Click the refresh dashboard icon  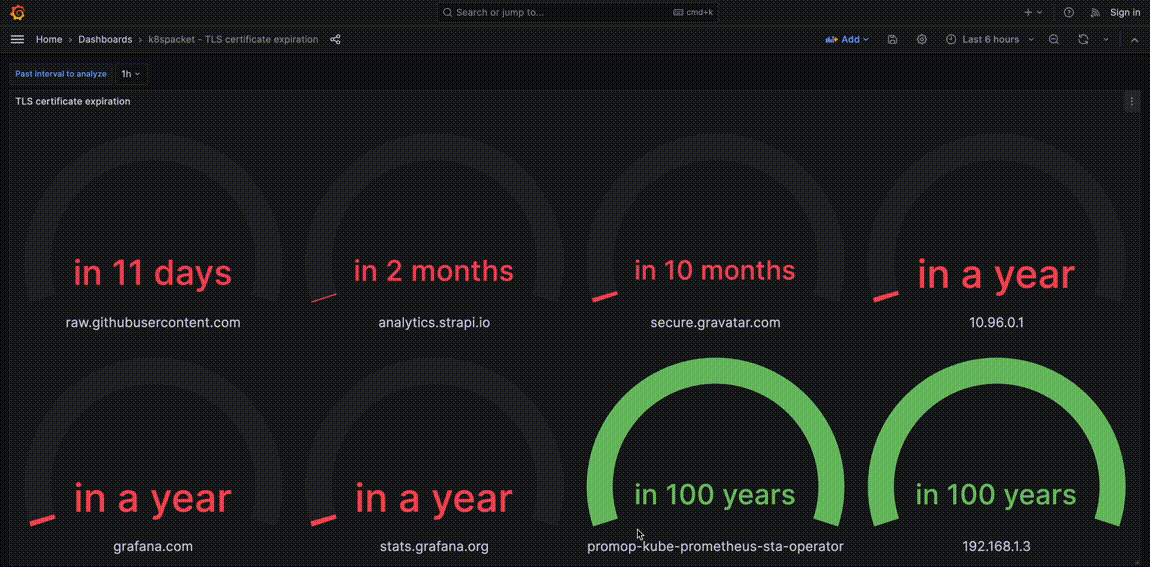1083,40
